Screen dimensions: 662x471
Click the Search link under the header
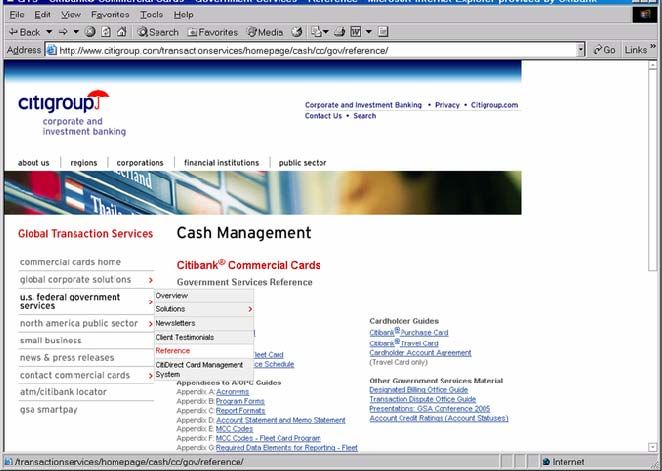click(364, 116)
